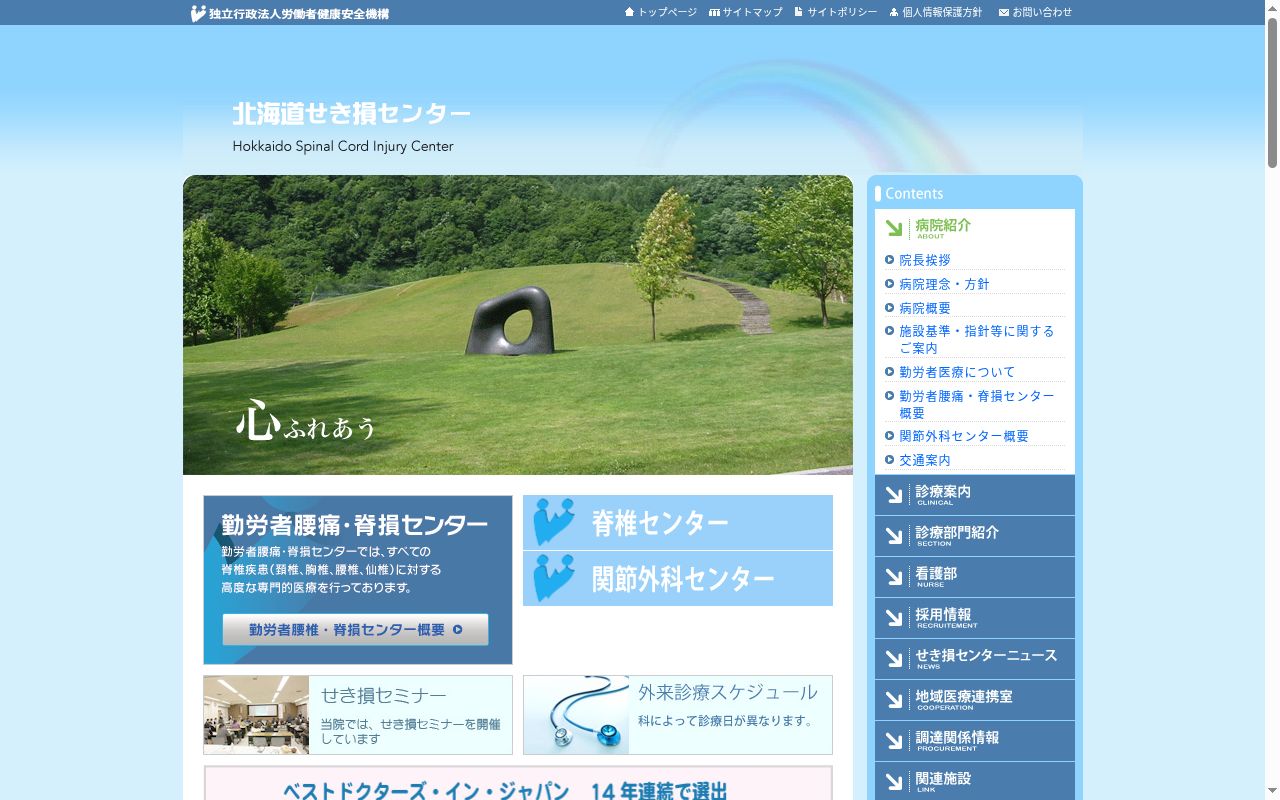1280x800 pixels.
Task: Click the bullet icon beside 院長挨拶
Action: 890,260
